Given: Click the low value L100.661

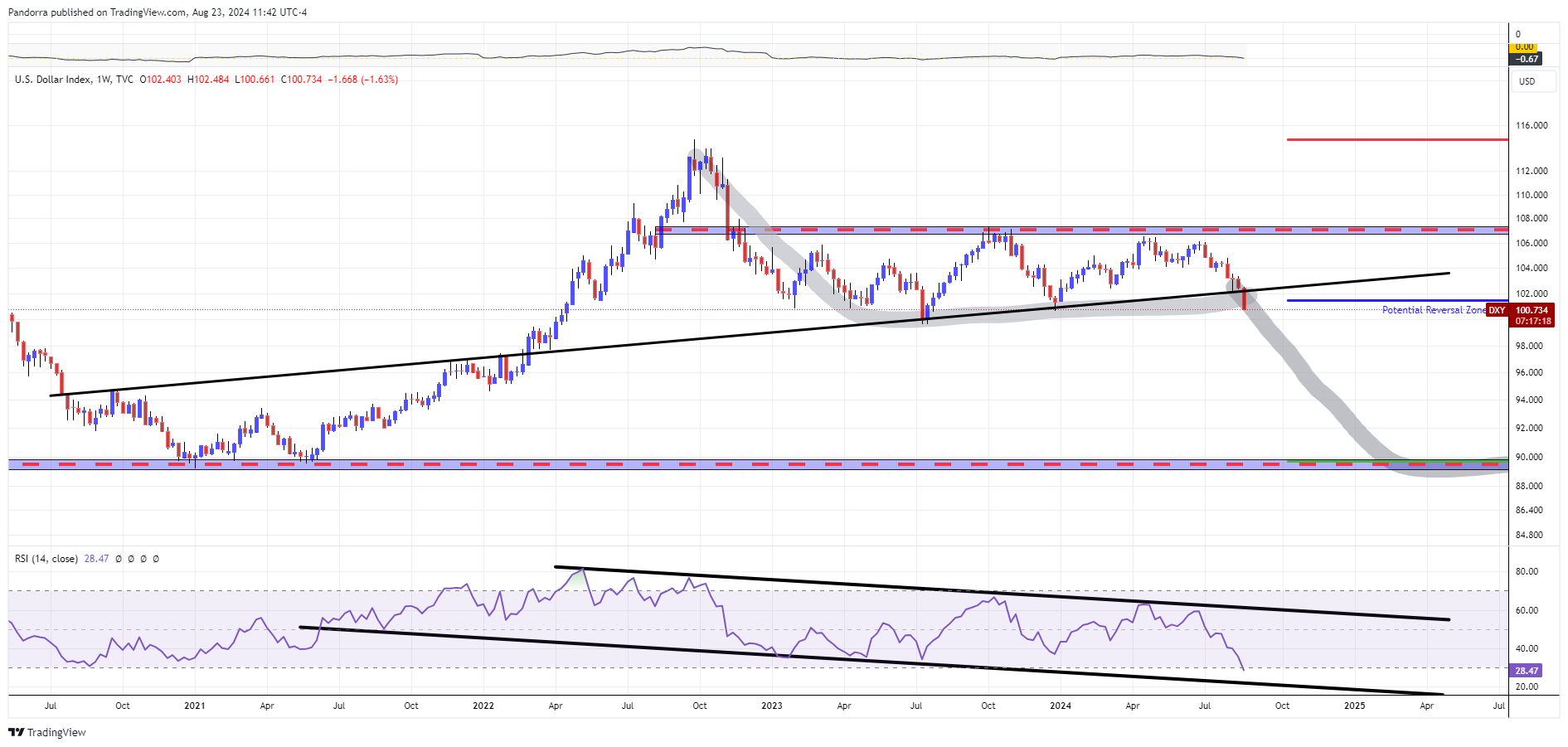Looking at the screenshot, I should tap(255, 80).
